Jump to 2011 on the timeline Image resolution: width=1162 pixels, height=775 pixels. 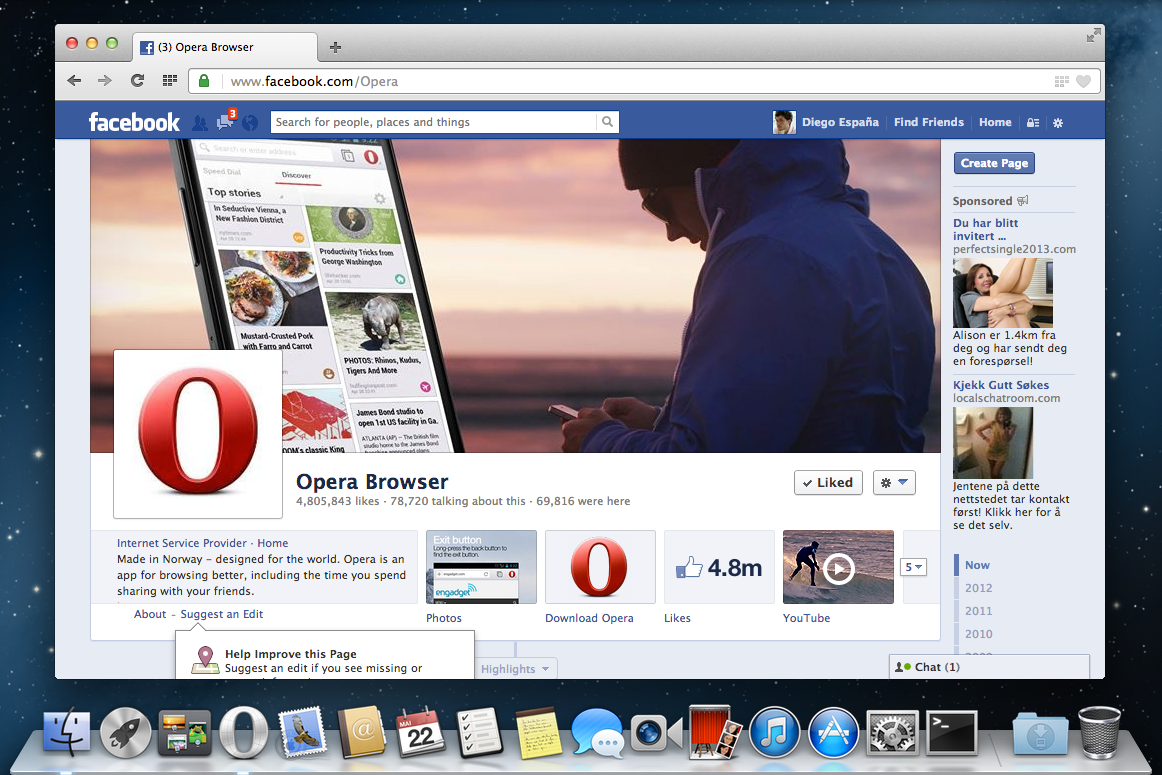pyautogui.click(x=978, y=611)
